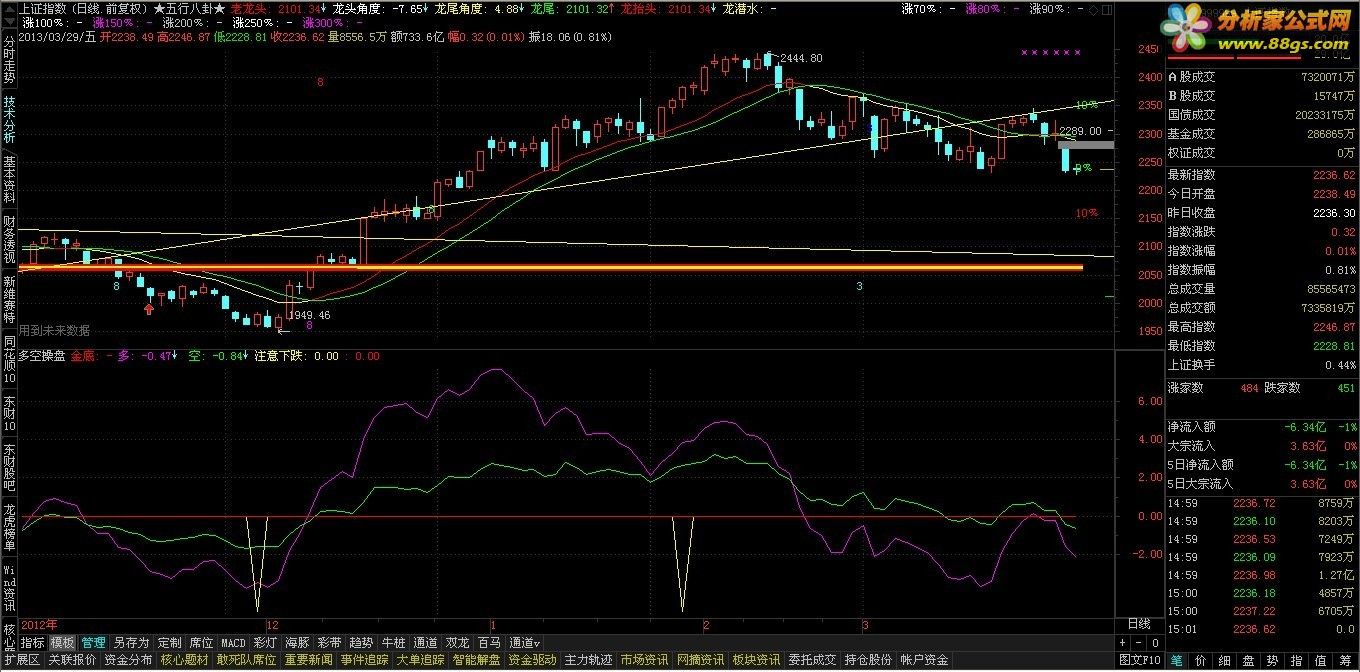Open the 持仓股份 tab
Image resolution: width=1360 pixels, height=672 pixels.
(868, 660)
